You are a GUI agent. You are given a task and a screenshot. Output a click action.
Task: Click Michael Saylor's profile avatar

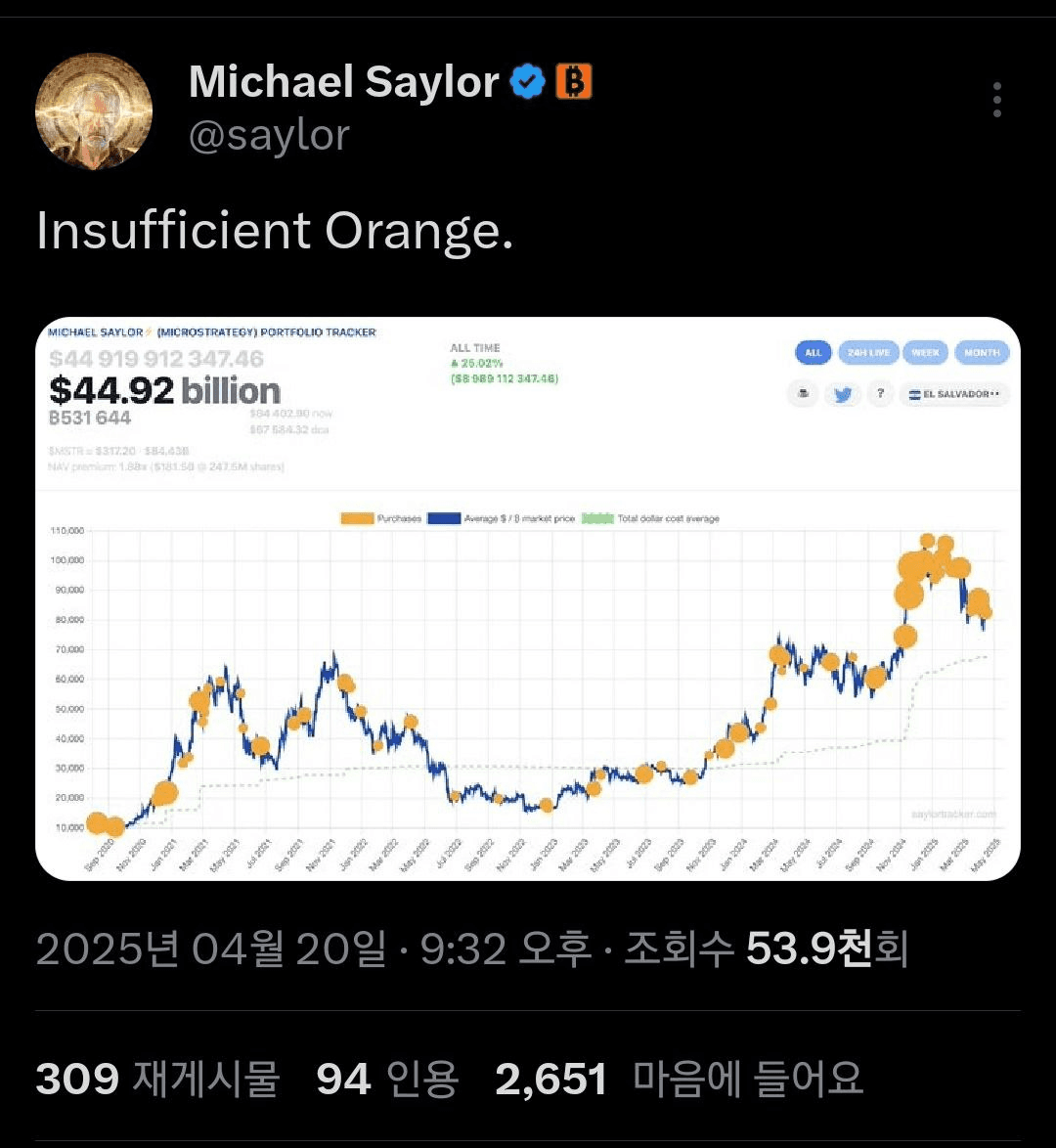[94, 111]
